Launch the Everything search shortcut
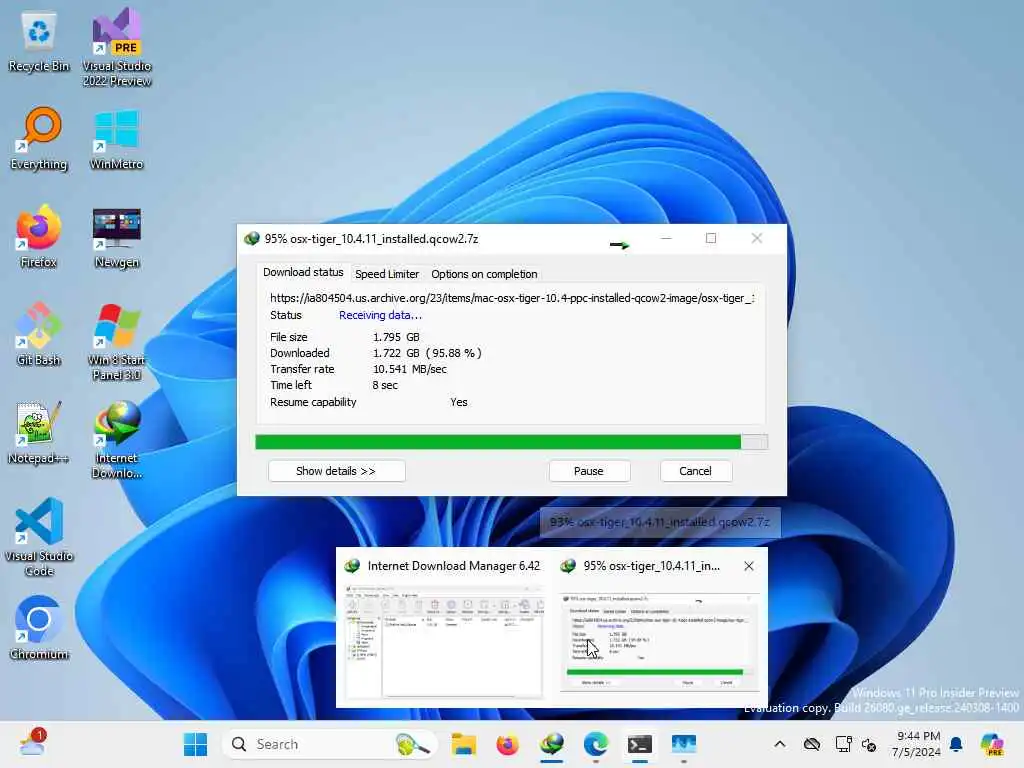The width and height of the screenshot is (1024, 768). tap(39, 139)
